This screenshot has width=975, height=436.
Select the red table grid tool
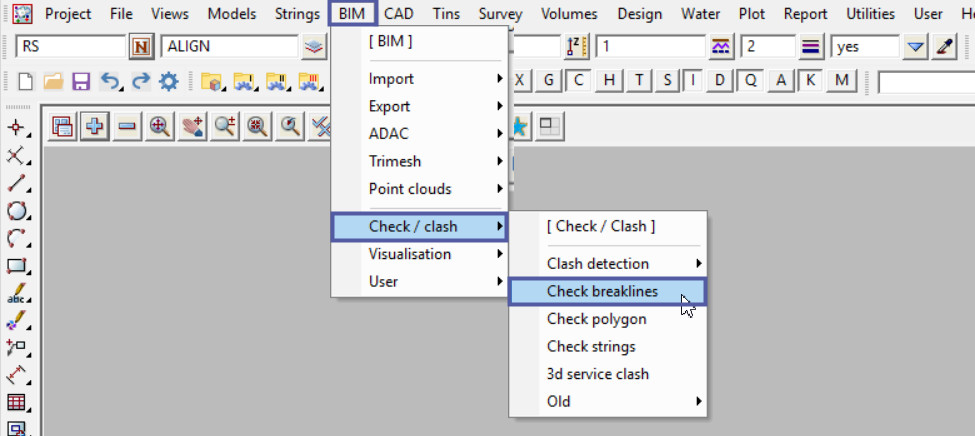(x=17, y=402)
